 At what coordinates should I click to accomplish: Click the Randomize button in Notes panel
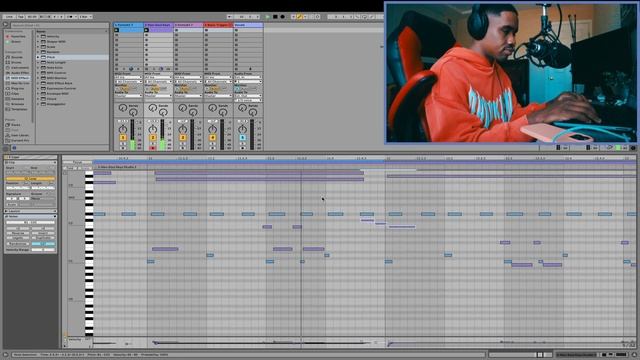[17, 244]
